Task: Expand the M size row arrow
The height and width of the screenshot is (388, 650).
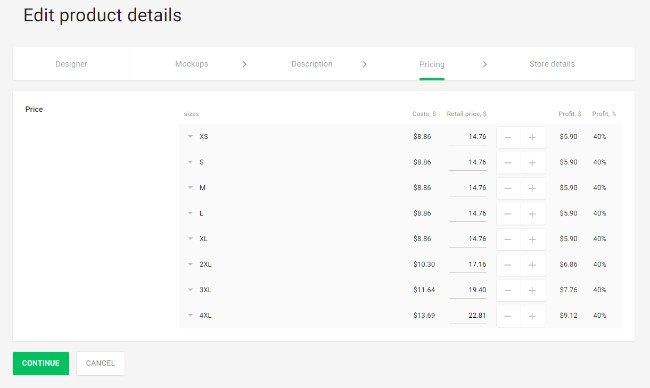Action: pyautogui.click(x=190, y=187)
